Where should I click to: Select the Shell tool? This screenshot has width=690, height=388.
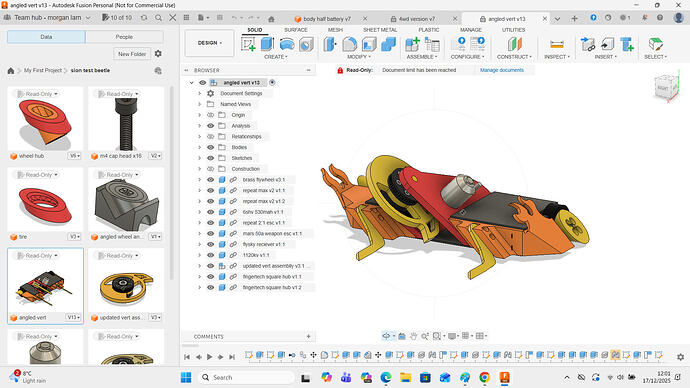[x=369, y=44]
